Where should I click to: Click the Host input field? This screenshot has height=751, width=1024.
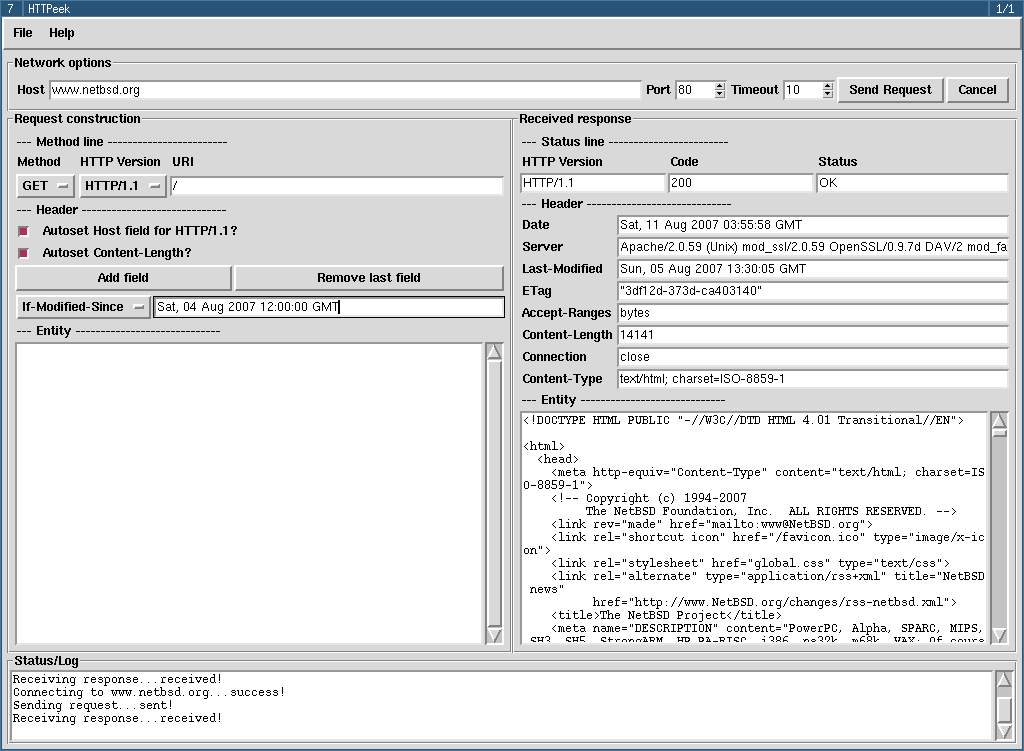click(345, 90)
